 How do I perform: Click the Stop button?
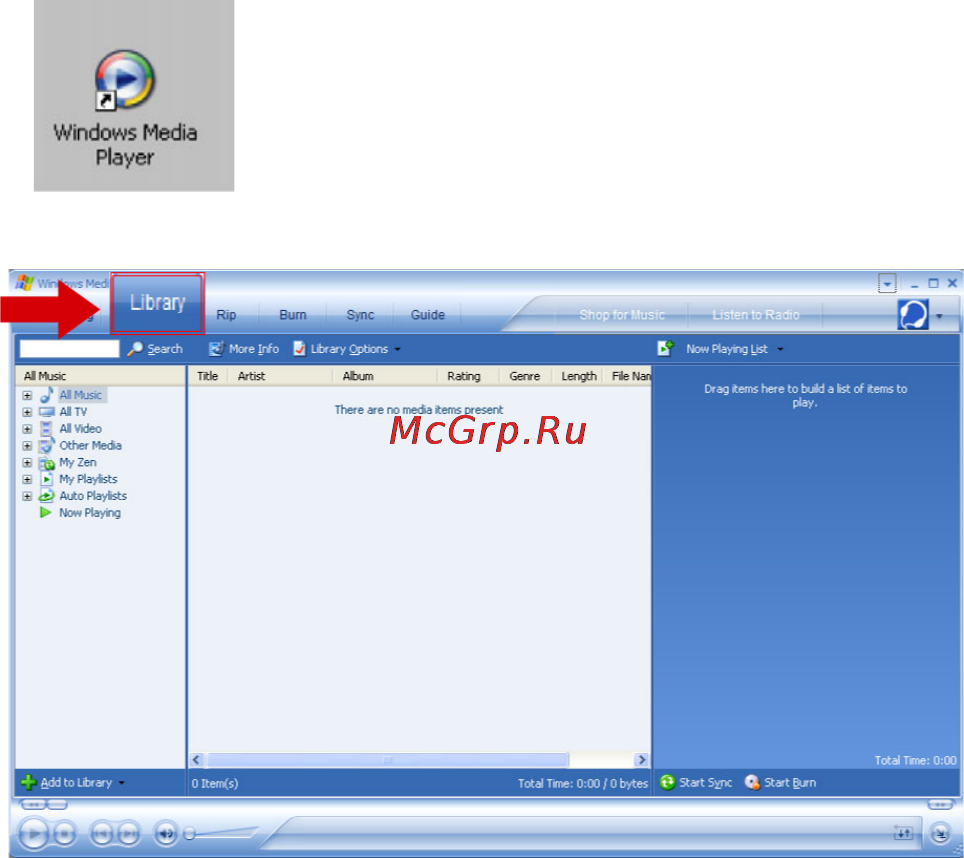coord(65,833)
